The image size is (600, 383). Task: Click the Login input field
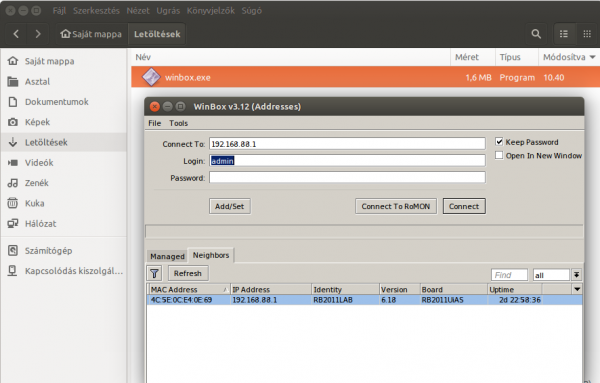click(x=347, y=161)
